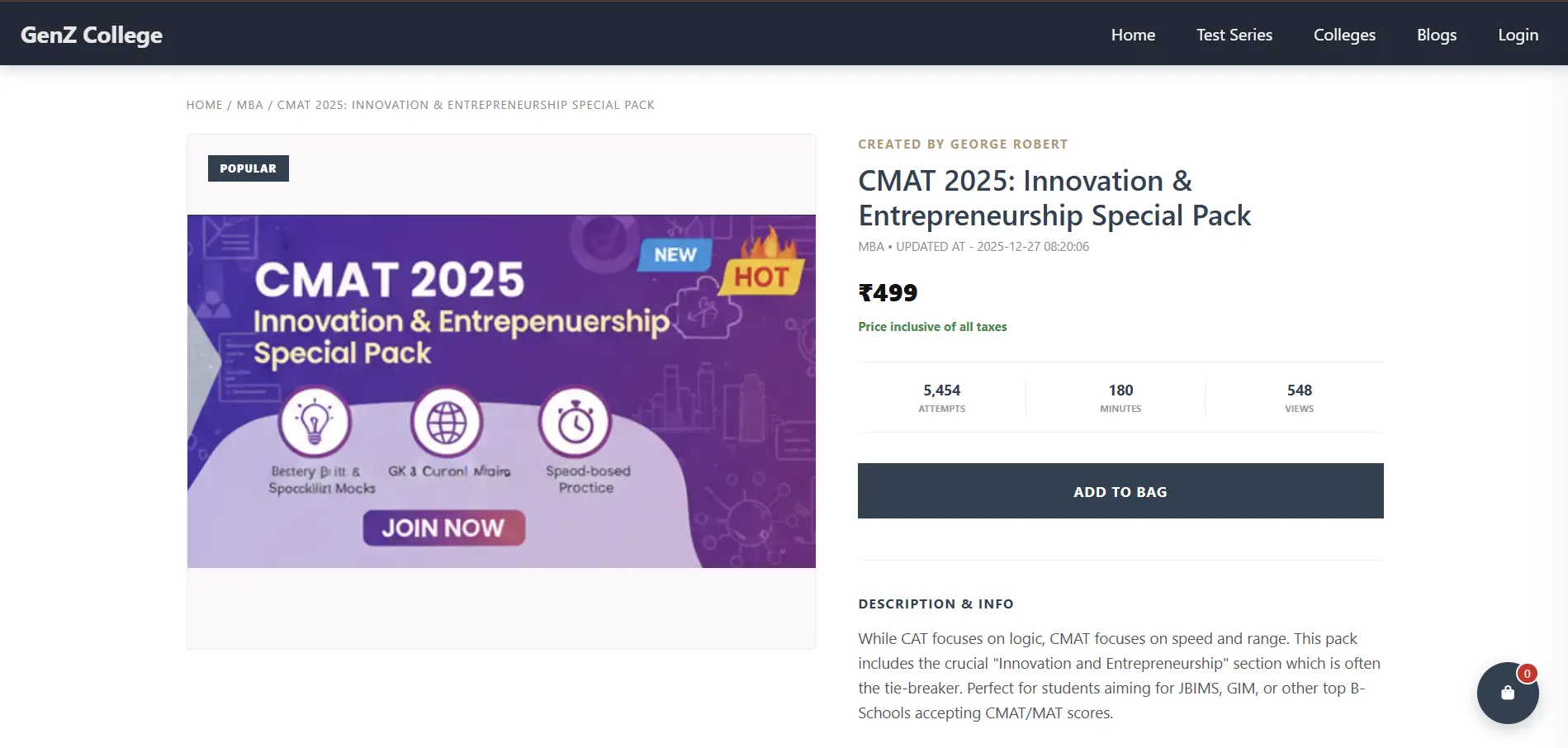Click the NEW ribbon badge on banner
Viewport: 1568px width, 748px height.
click(x=675, y=255)
